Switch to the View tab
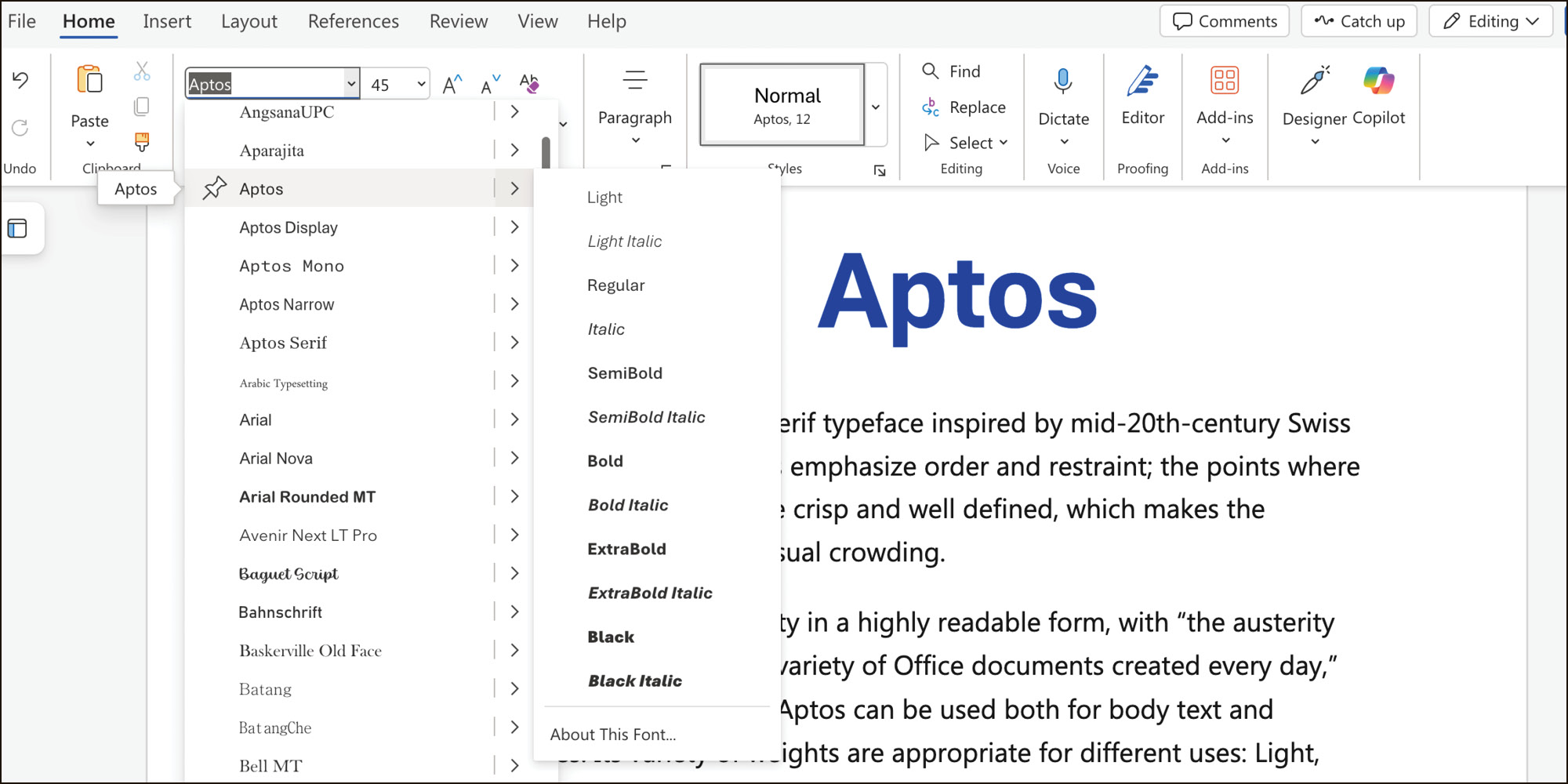Screen dimensions: 1568x784 pos(538,21)
